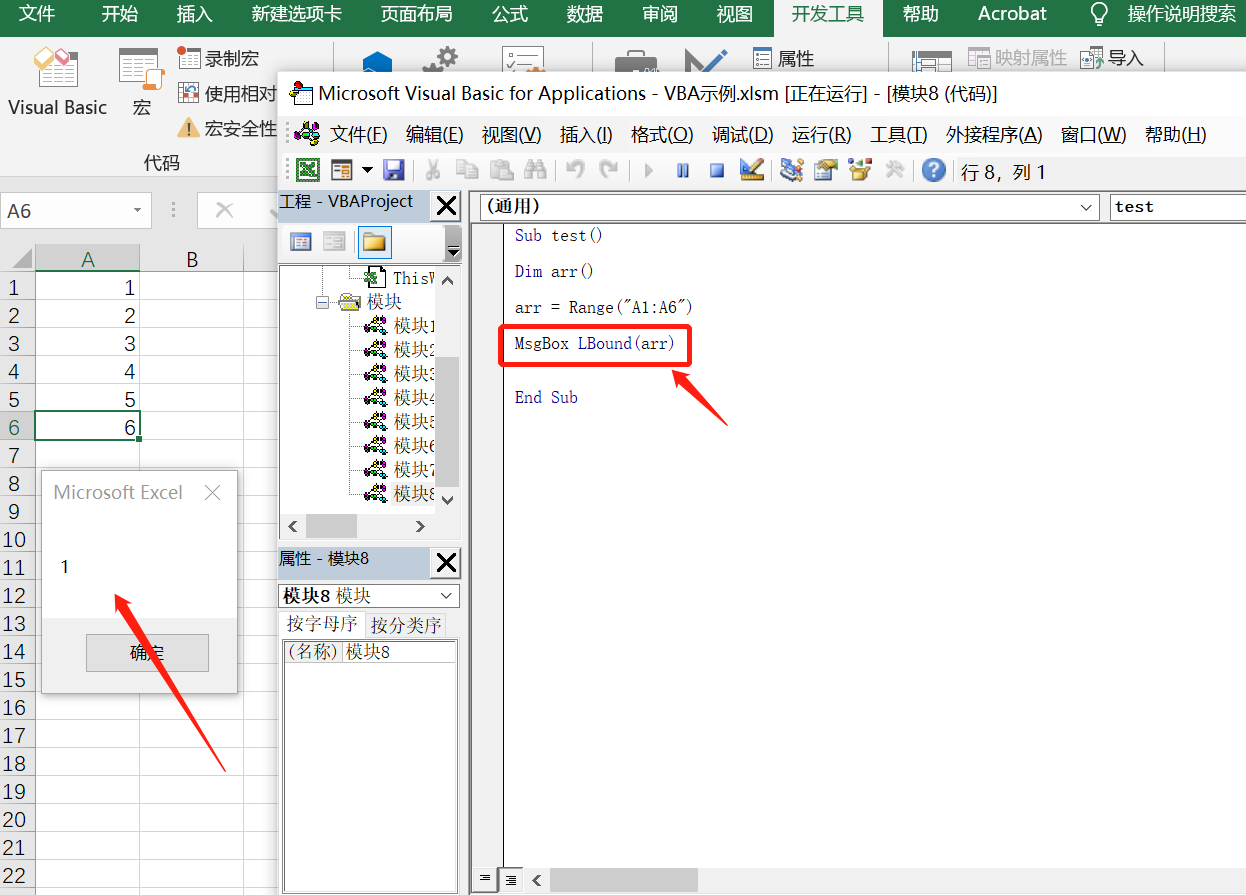Toggle Design Mode icon in VBA toolbar

point(752,170)
